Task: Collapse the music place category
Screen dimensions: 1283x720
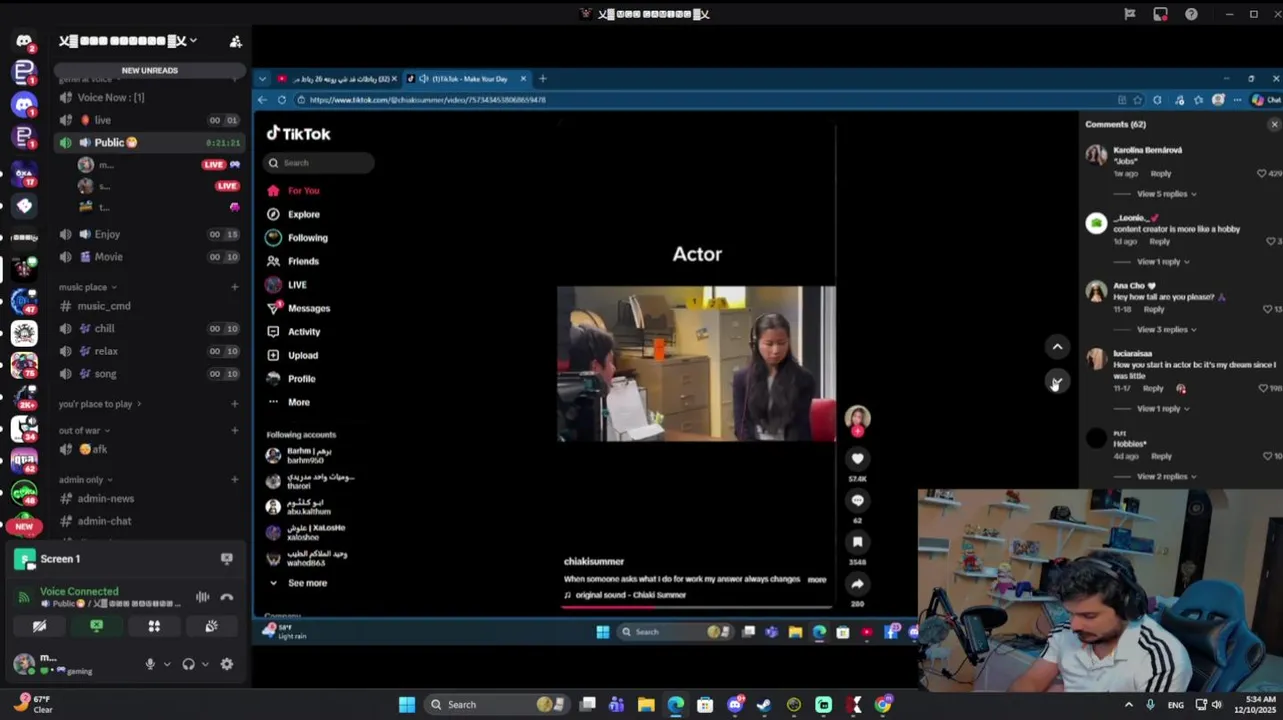Action: (87, 287)
